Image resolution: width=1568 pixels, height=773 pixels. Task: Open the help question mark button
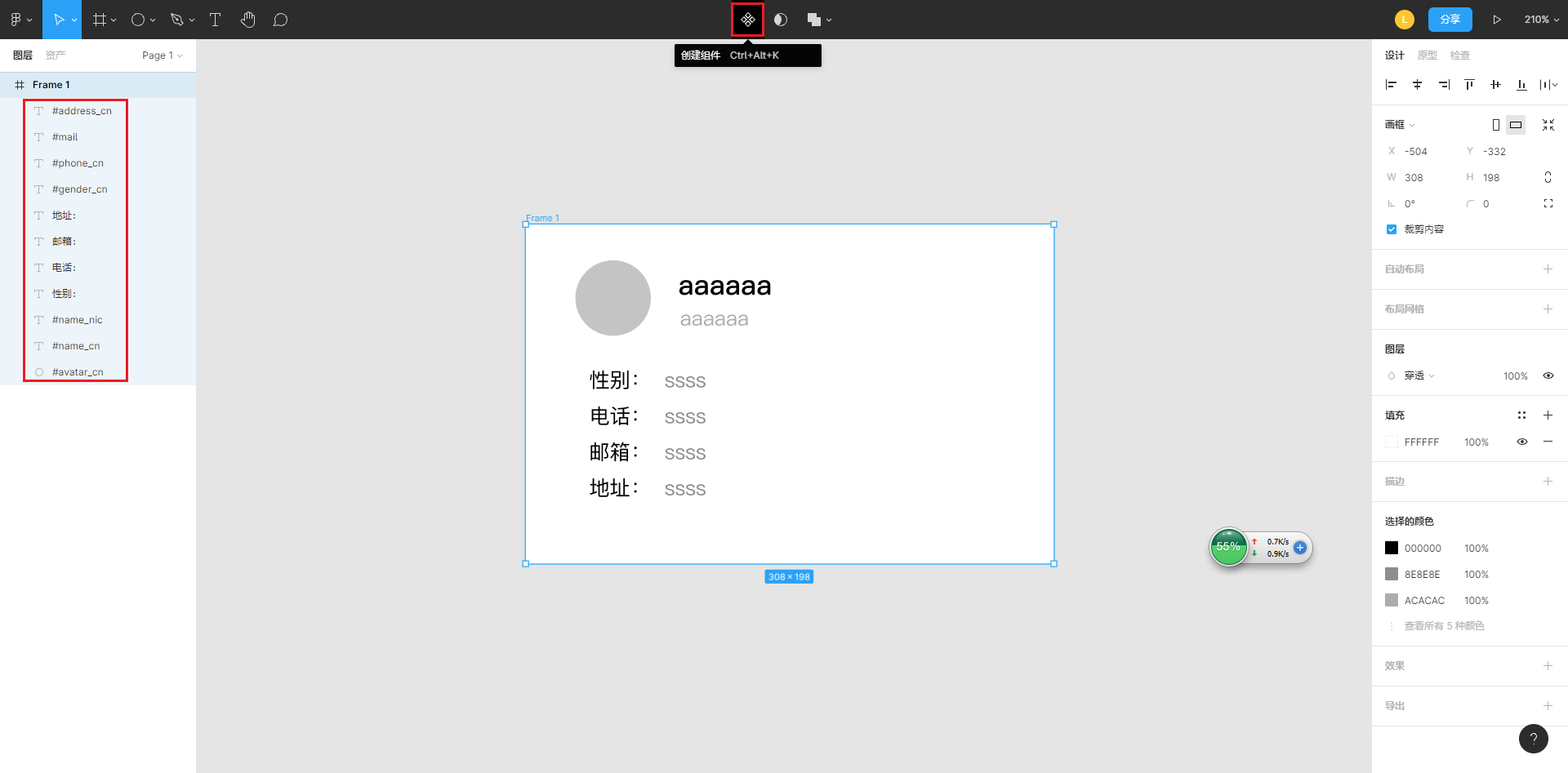click(1533, 739)
